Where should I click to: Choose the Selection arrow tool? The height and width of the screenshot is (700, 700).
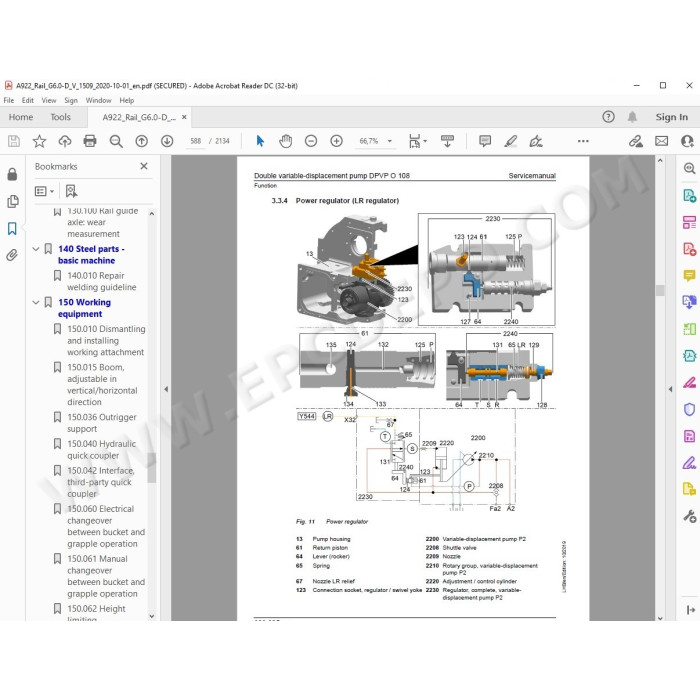pyautogui.click(x=260, y=142)
